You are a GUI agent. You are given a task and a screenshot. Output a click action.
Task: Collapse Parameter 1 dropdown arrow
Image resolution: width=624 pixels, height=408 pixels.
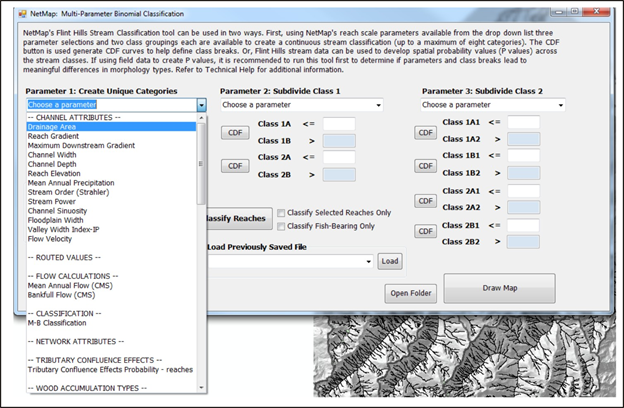coord(202,105)
